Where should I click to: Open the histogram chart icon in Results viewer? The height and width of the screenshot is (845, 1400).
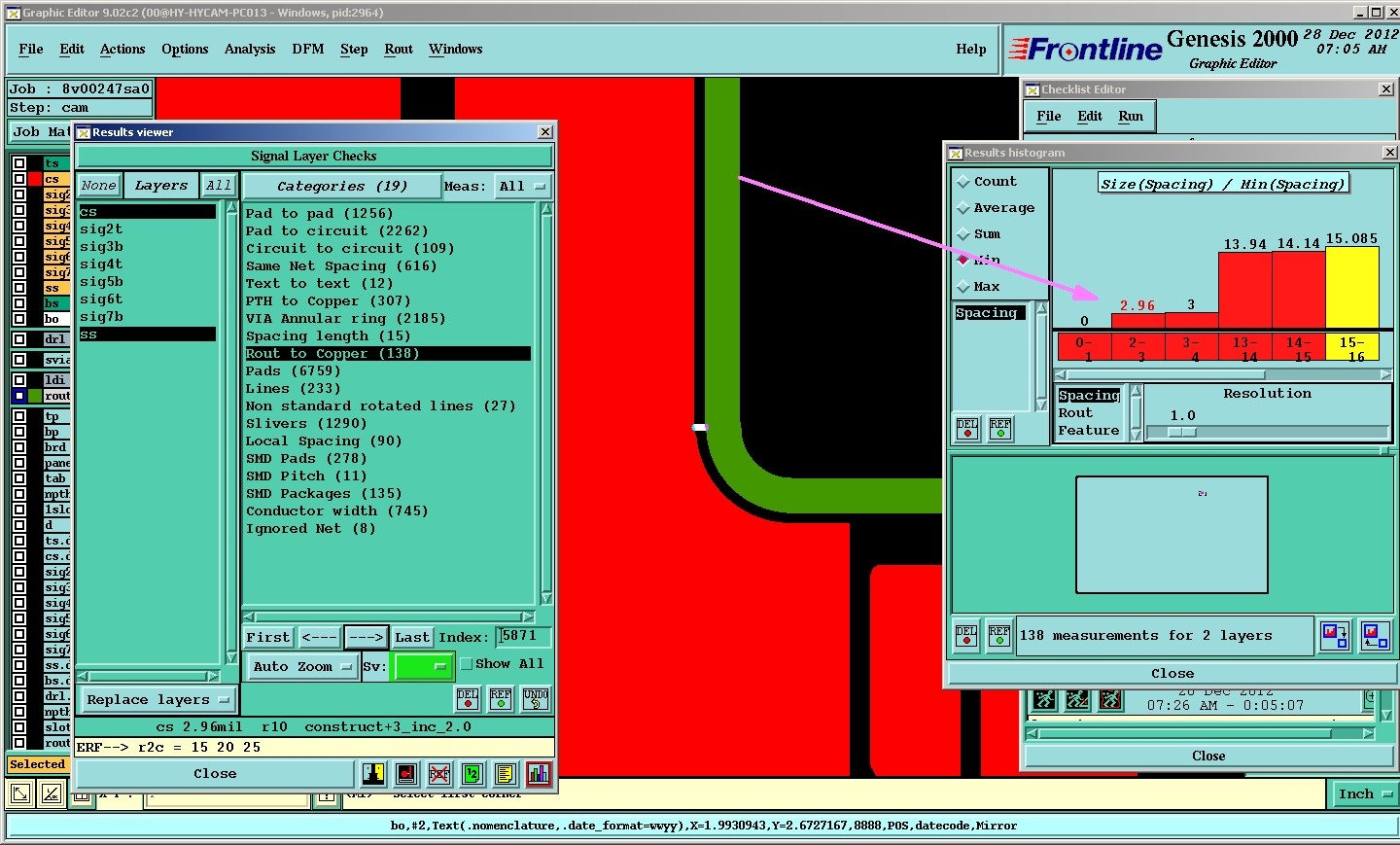pyautogui.click(x=539, y=774)
